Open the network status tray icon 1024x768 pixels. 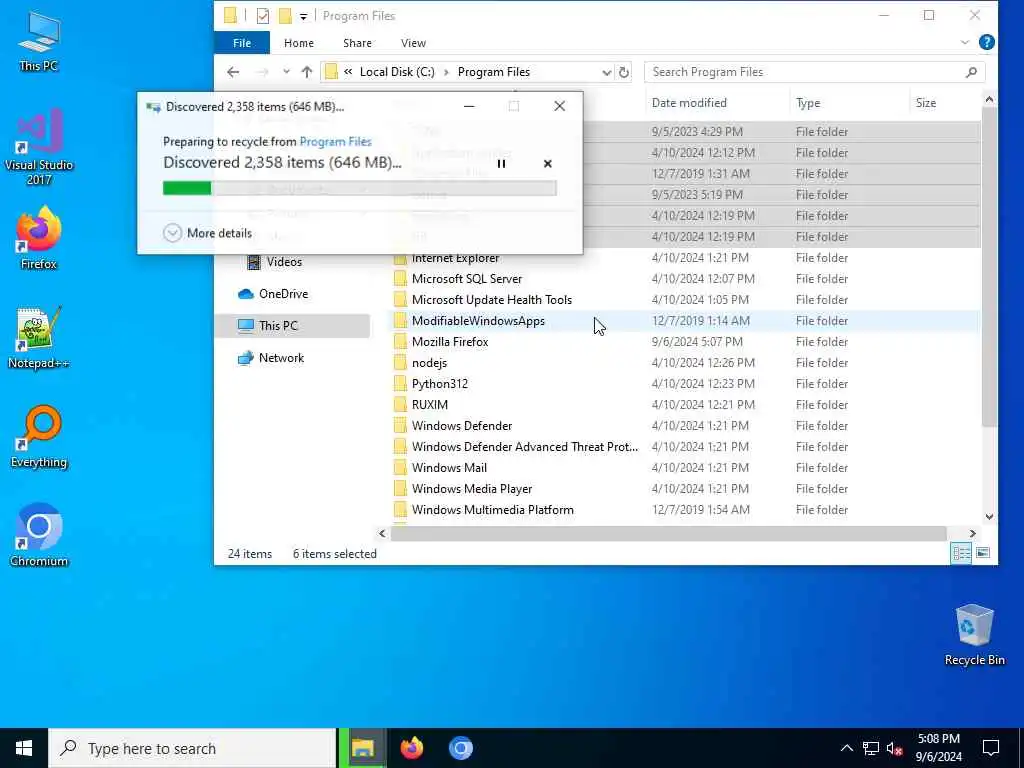[x=871, y=748]
